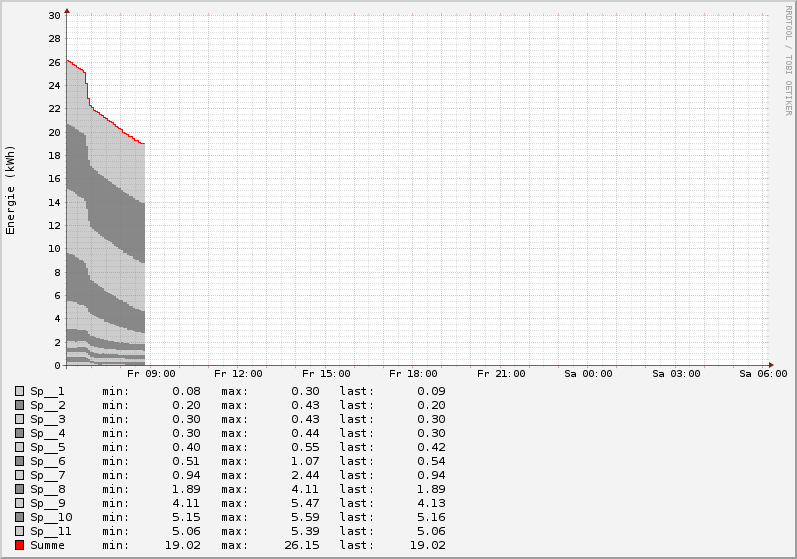This screenshot has height=559, width=797.
Task: Click the Sp__9 legend color box
Action: pos(19,503)
